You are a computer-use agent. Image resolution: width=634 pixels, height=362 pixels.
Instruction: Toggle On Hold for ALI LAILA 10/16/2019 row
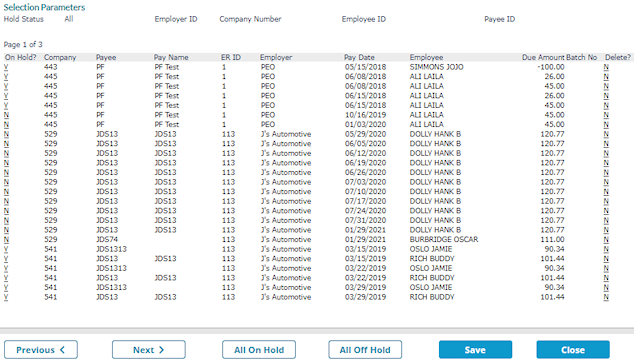click(6, 115)
